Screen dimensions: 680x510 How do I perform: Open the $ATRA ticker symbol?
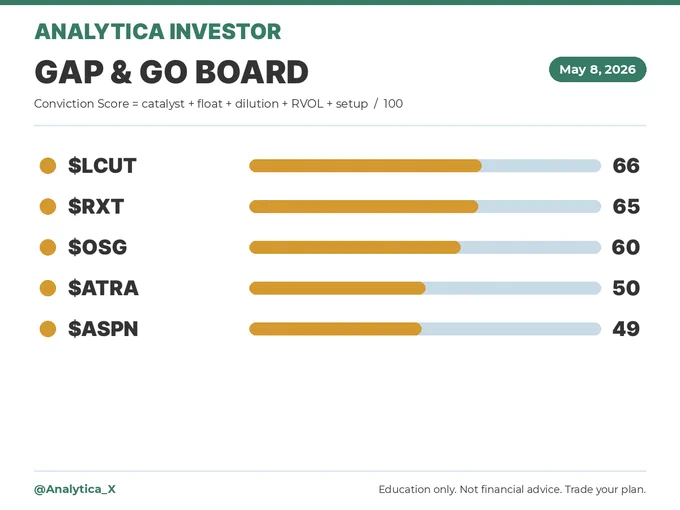[103, 288]
